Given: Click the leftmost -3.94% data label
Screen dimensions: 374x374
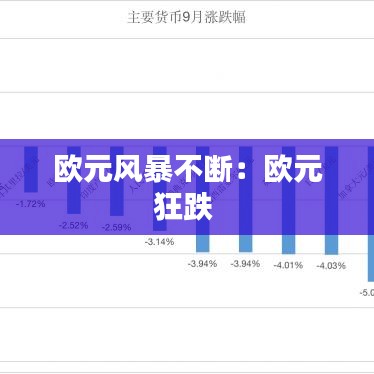Looking at the screenshot, I should 202,264.
